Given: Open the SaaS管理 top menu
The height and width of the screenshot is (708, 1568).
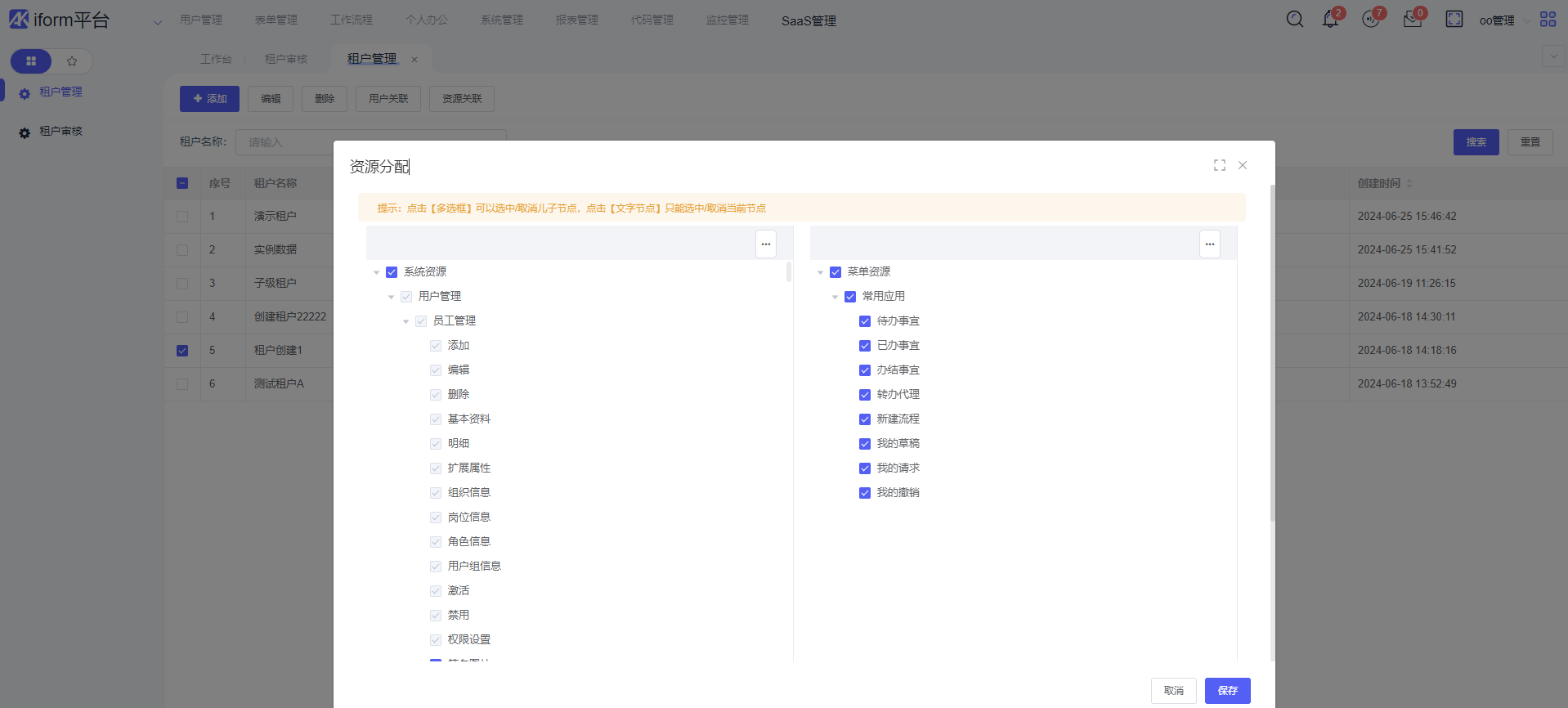Looking at the screenshot, I should point(808,20).
